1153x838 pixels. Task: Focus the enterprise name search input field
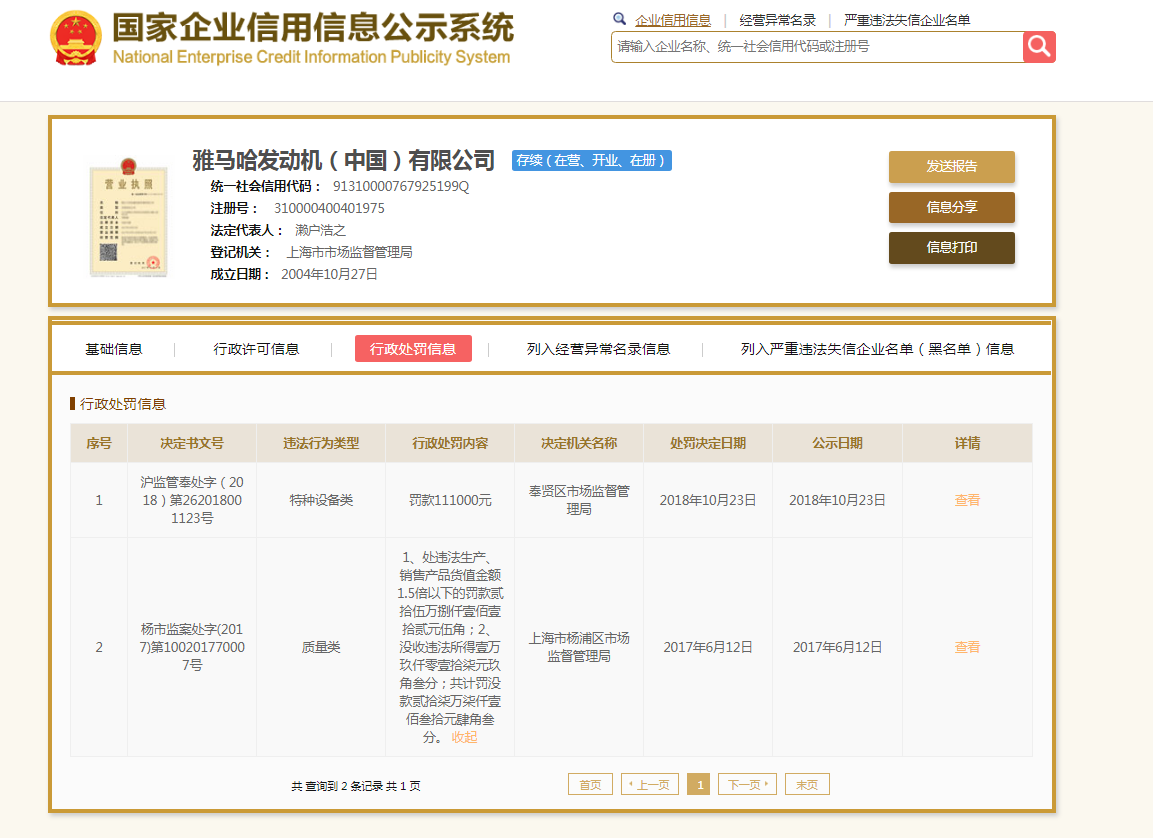click(817, 47)
